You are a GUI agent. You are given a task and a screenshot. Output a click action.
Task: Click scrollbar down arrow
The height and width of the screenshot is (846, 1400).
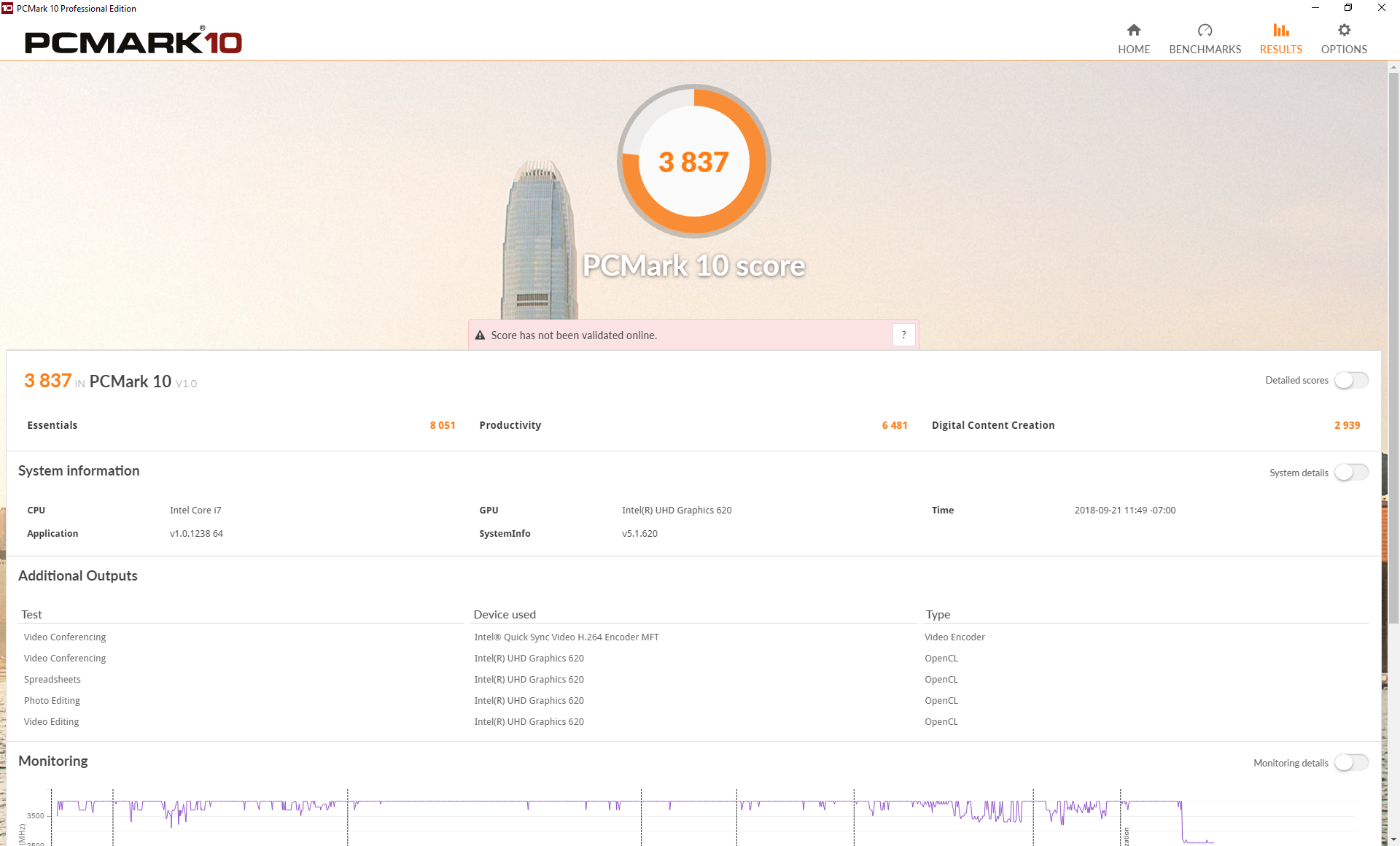(1393, 839)
